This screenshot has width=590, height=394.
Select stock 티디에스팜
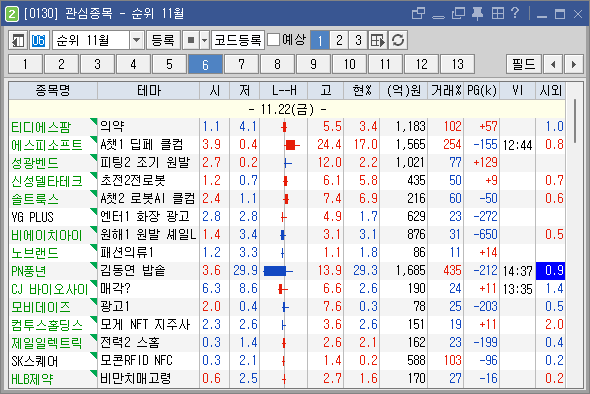41,127
